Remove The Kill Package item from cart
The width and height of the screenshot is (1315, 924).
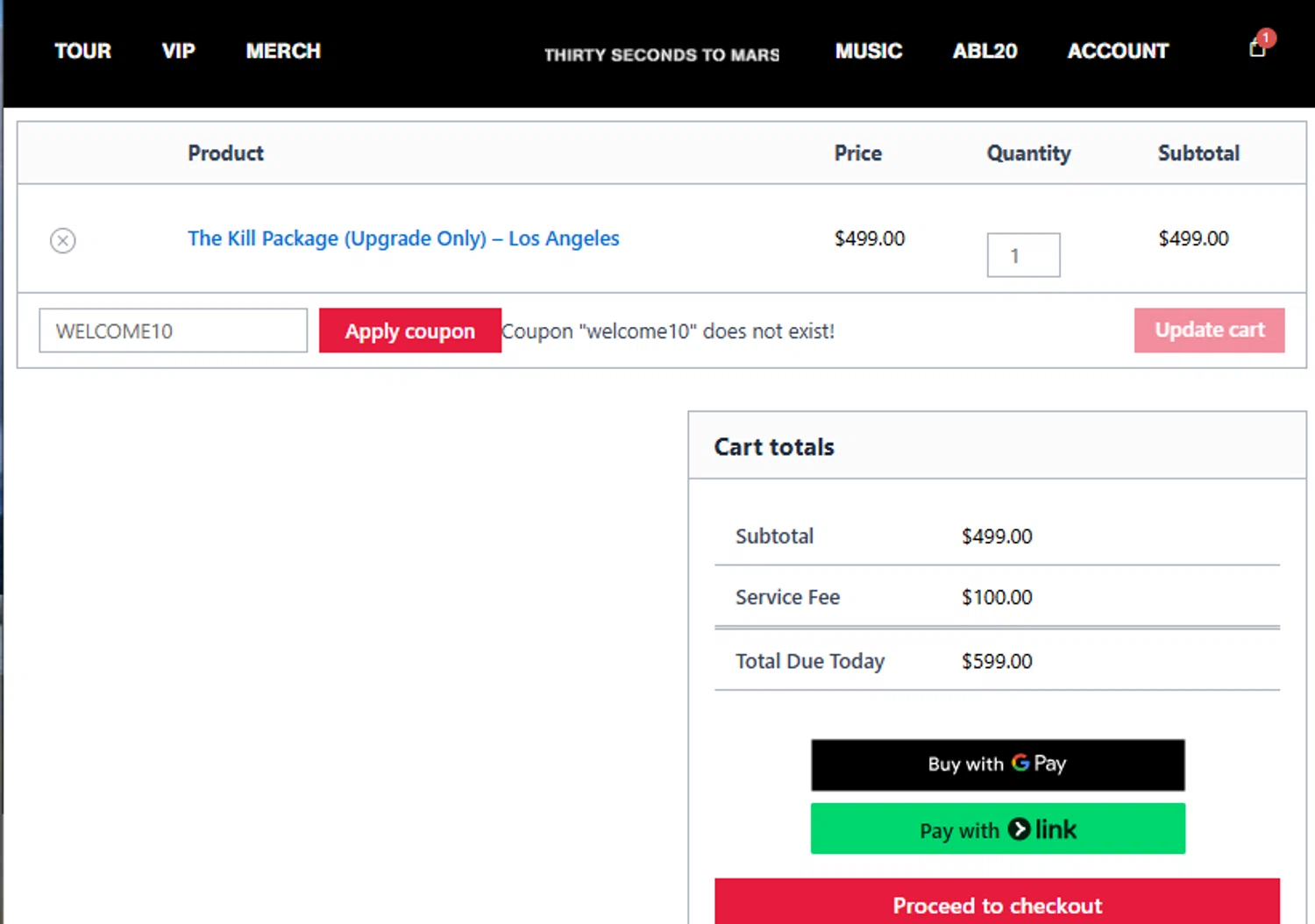[62, 240]
